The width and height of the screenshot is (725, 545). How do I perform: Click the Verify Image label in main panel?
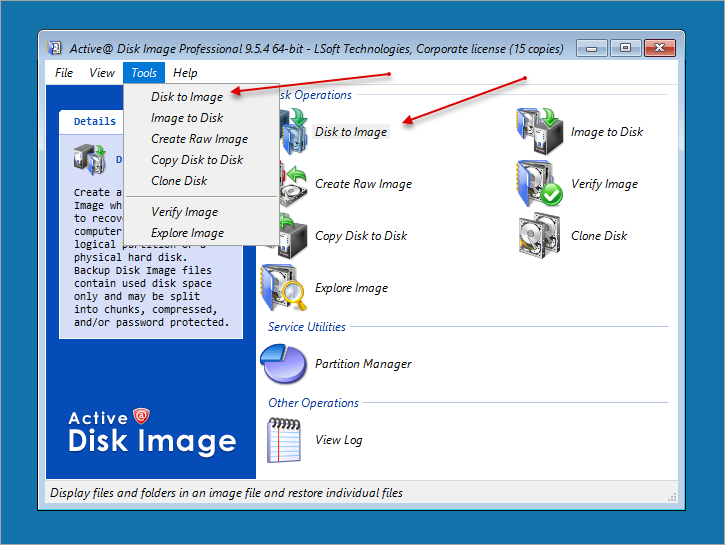click(604, 184)
